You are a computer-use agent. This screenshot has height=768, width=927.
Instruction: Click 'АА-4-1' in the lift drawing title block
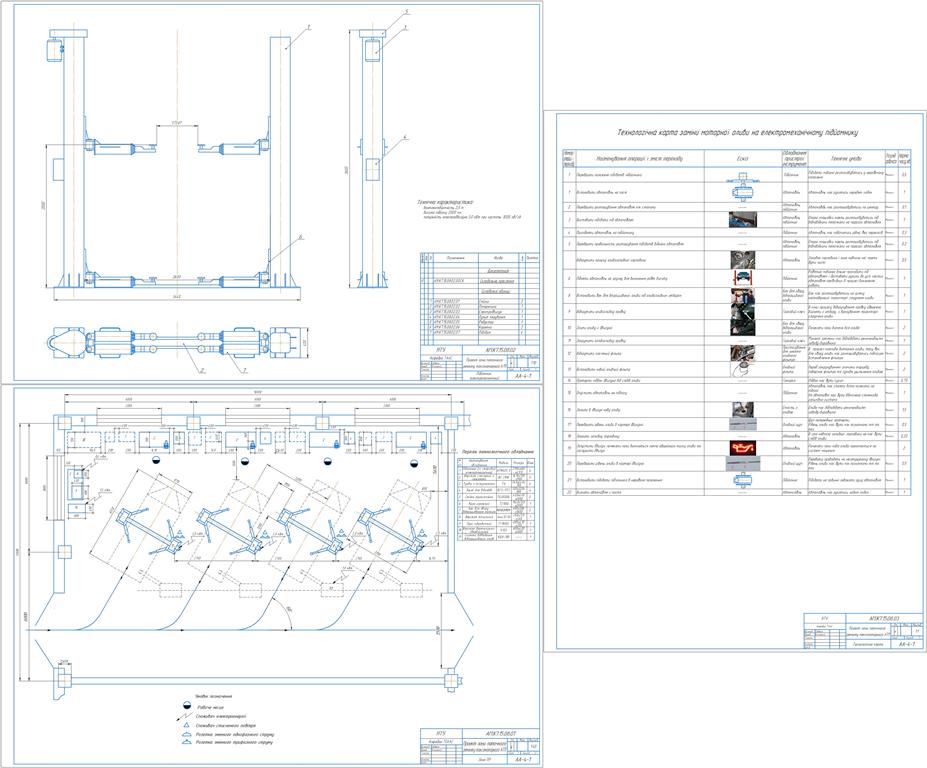[524, 375]
